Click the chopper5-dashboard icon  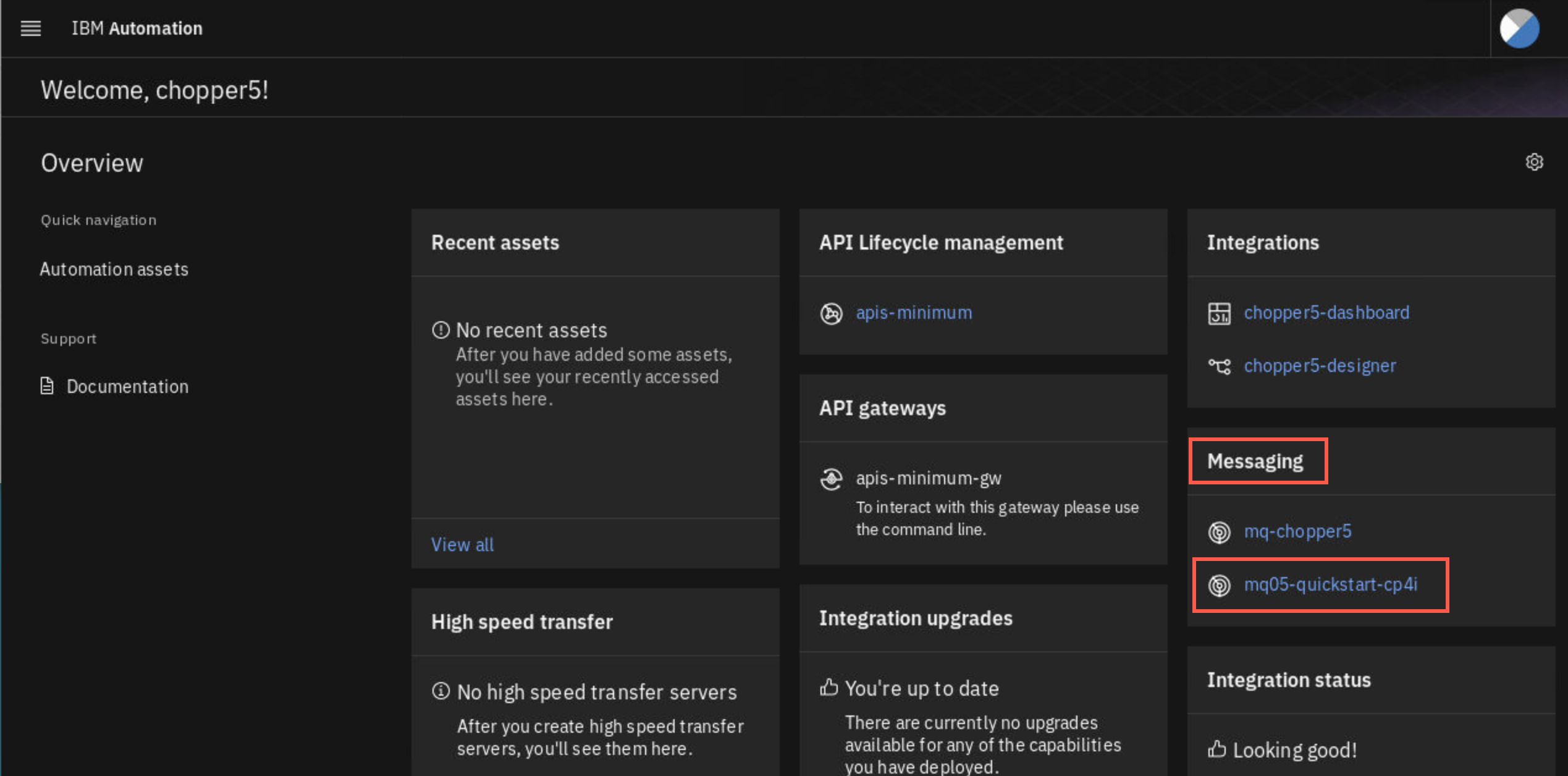(x=1219, y=313)
